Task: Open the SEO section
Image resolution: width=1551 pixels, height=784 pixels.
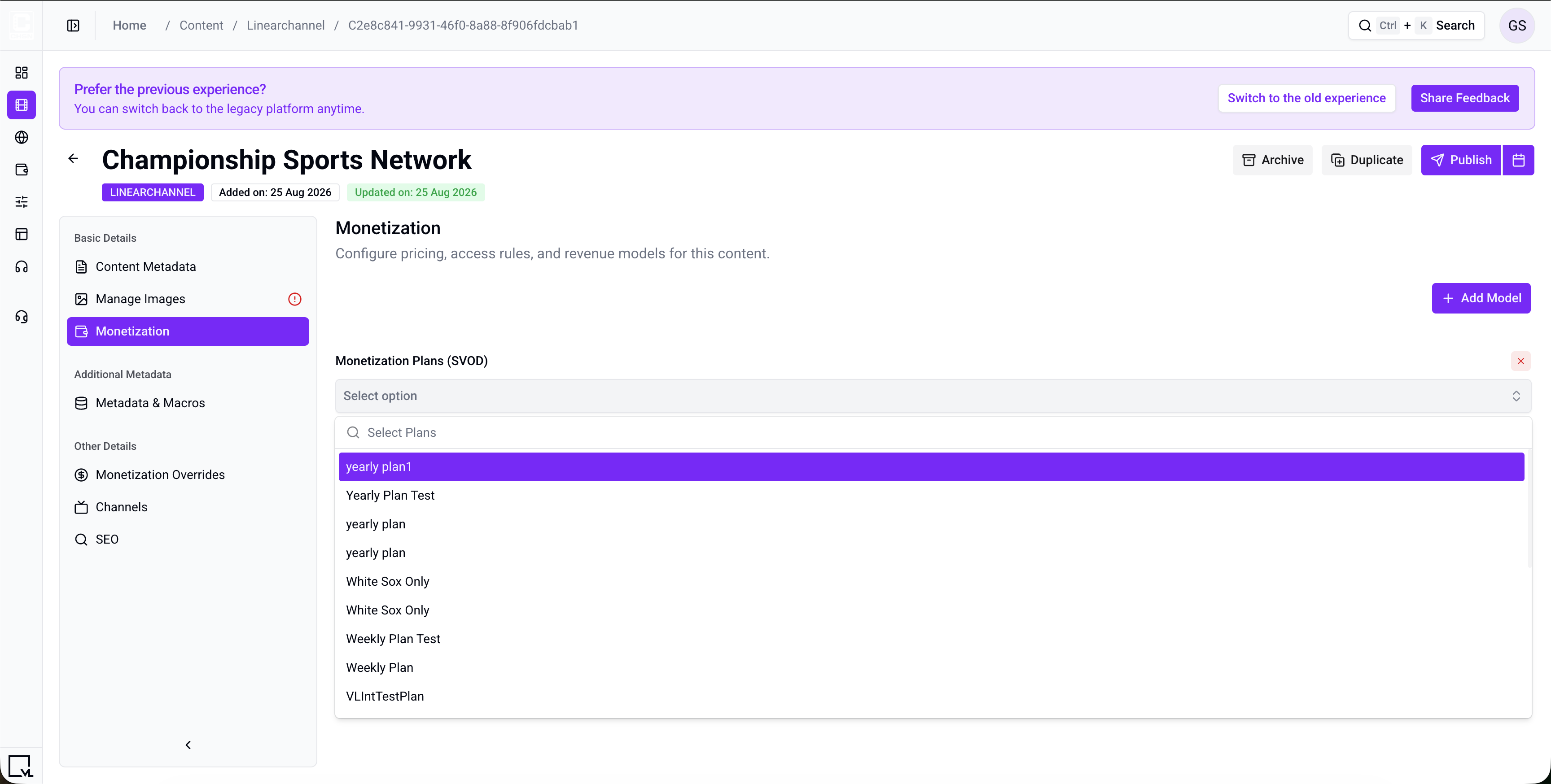Action: [x=188, y=540]
